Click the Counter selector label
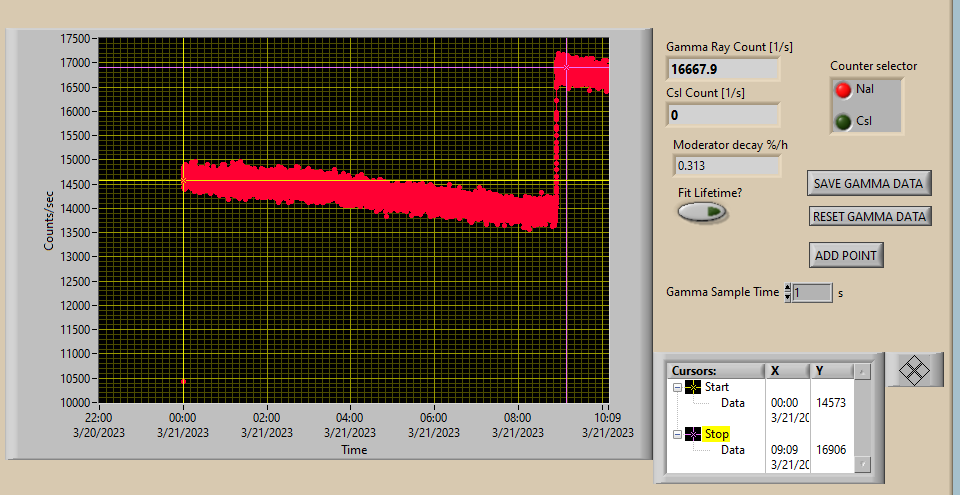960x495 pixels. point(874,66)
